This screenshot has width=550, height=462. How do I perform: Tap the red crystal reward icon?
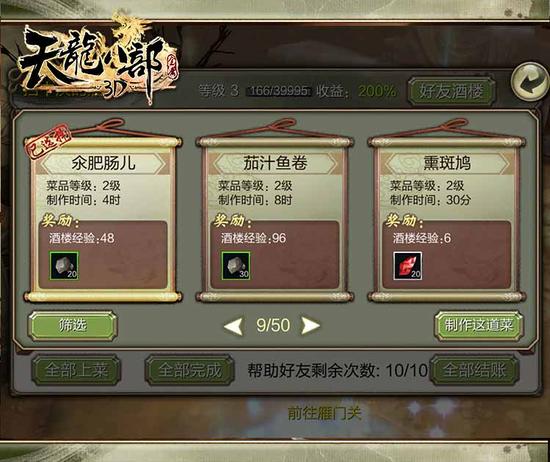[x=408, y=266]
